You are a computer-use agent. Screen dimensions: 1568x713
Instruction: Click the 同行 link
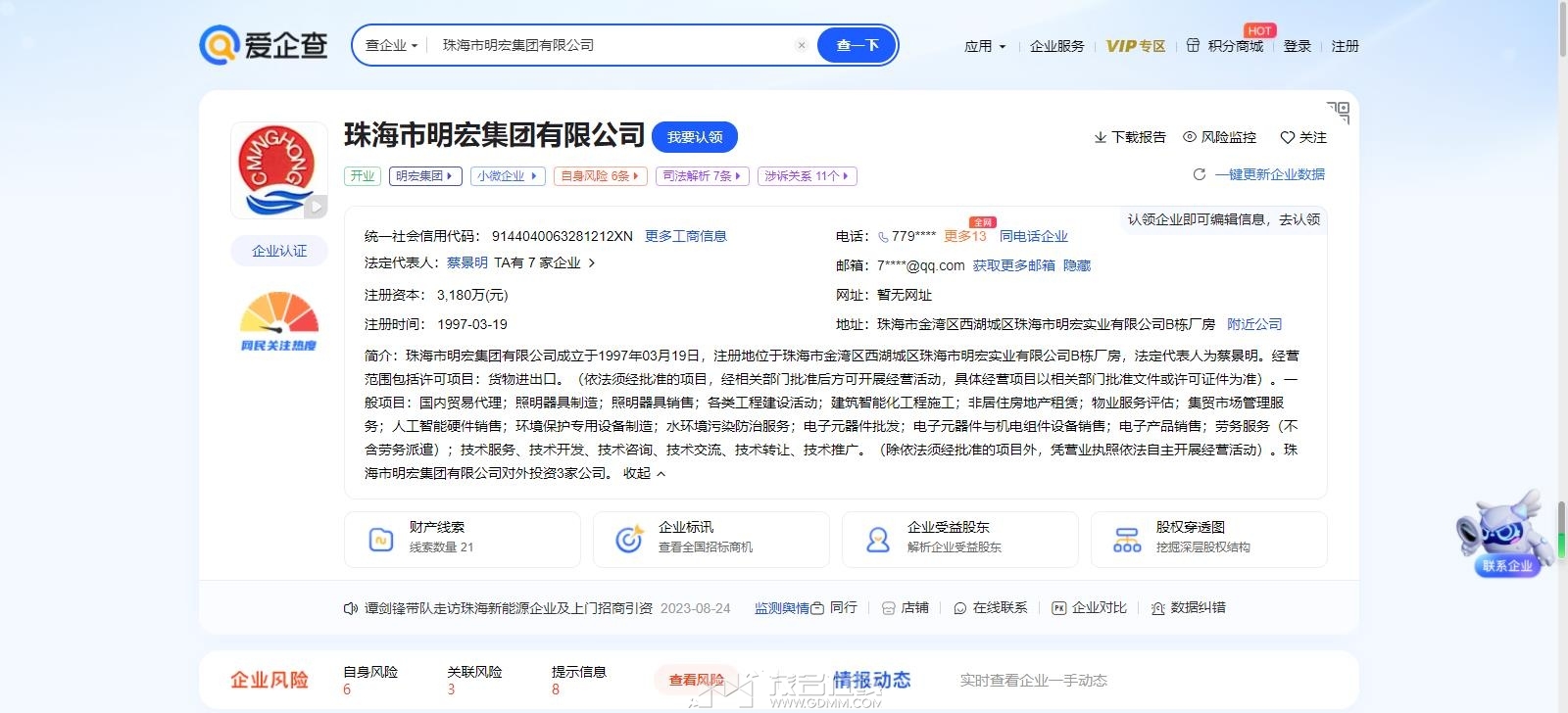(x=843, y=608)
